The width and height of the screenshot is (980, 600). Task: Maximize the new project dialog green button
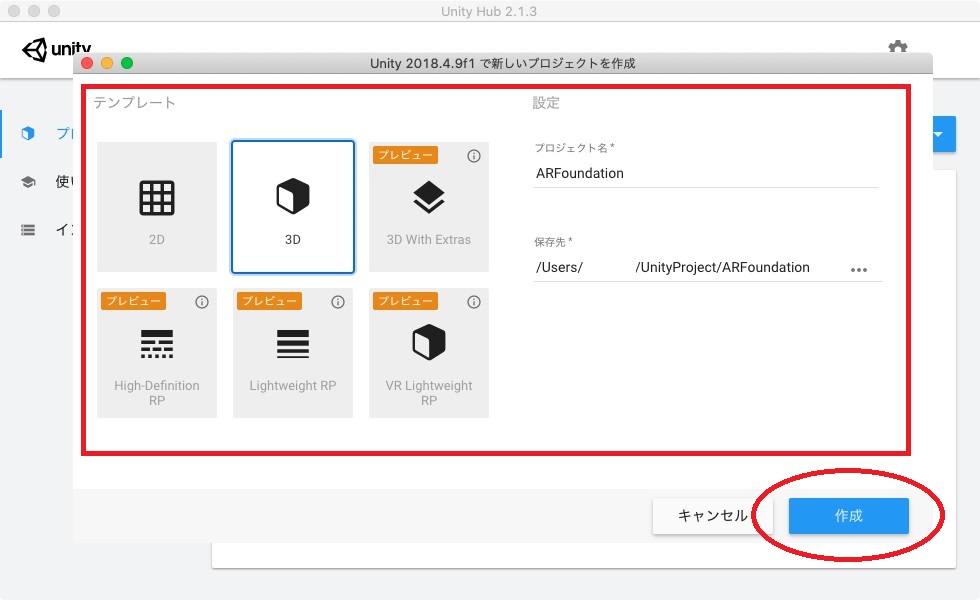127,63
